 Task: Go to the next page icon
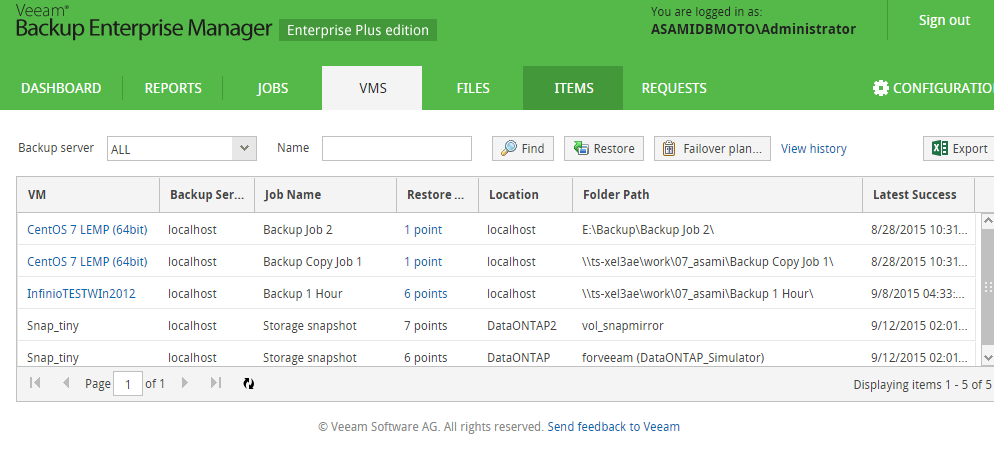184,383
